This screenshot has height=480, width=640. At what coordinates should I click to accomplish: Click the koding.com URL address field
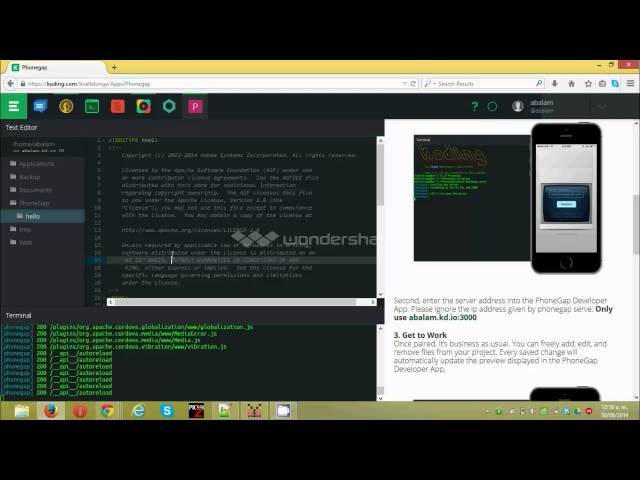coord(212,84)
